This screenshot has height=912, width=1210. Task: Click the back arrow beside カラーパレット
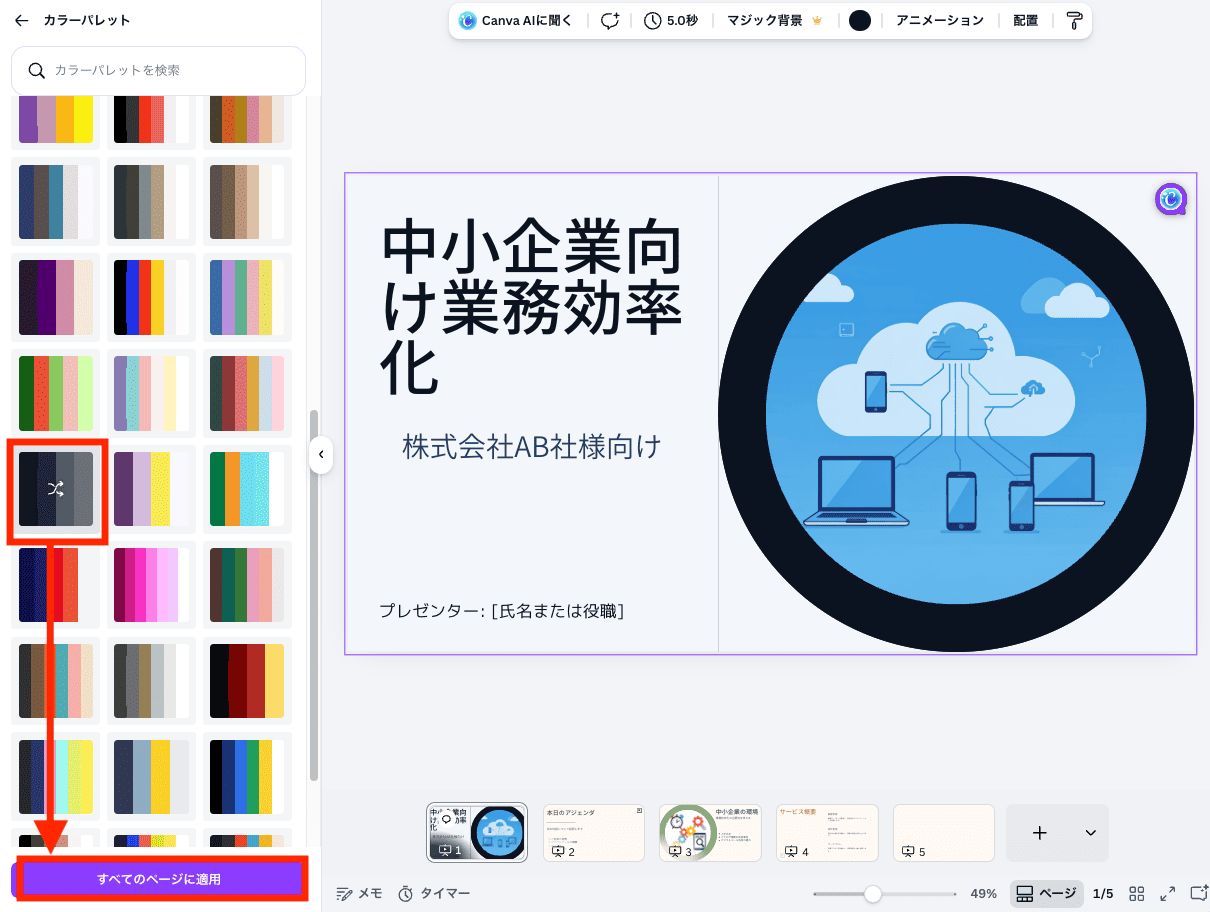point(21,20)
